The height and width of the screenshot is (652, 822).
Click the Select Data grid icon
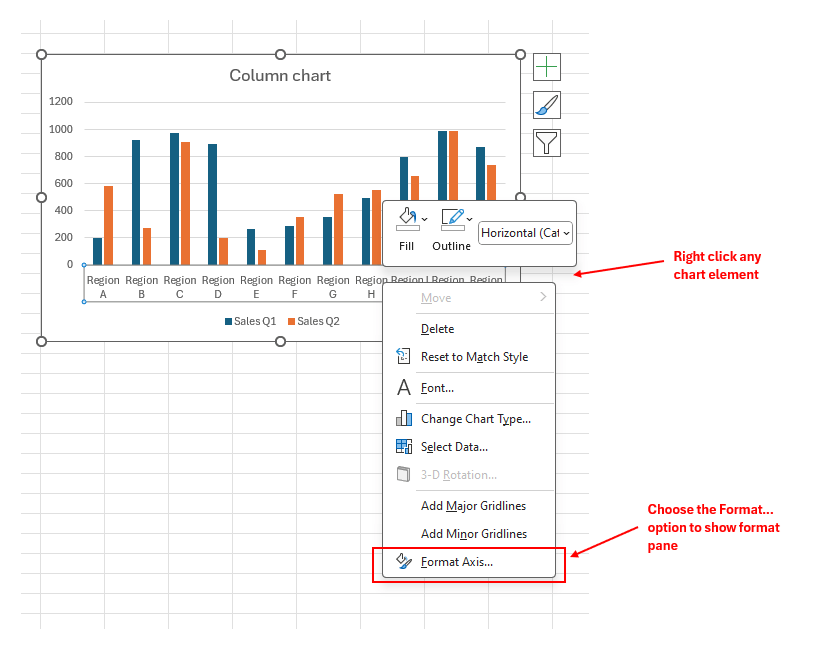coord(404,447)
